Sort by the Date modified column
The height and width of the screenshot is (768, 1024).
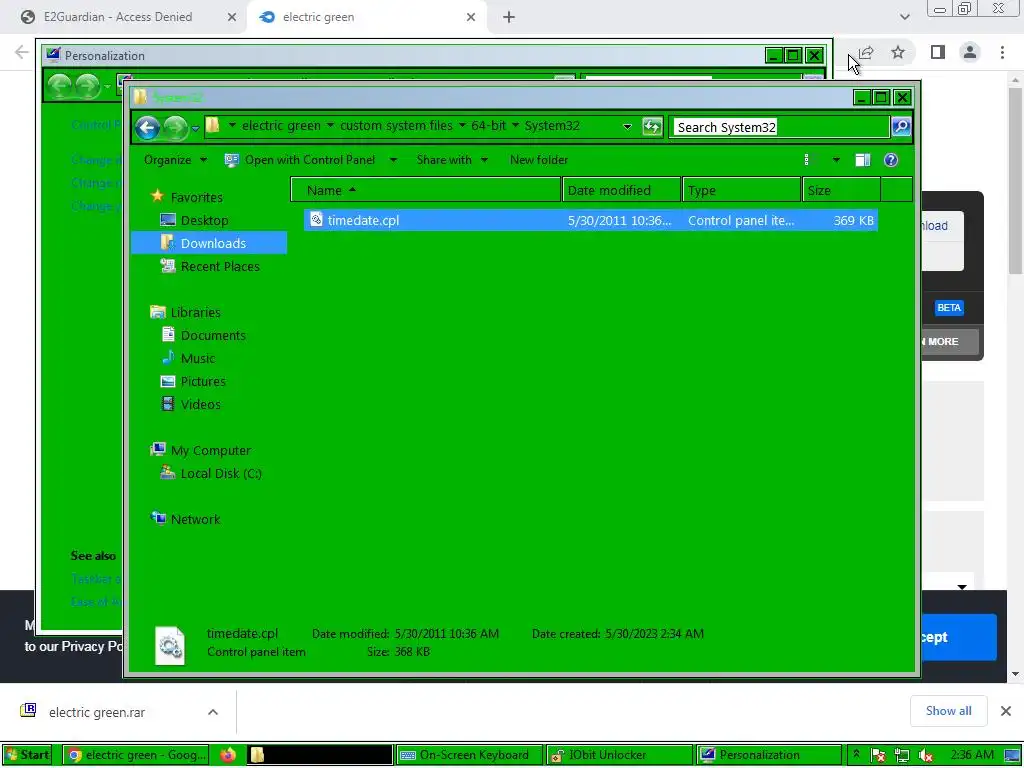622,190
